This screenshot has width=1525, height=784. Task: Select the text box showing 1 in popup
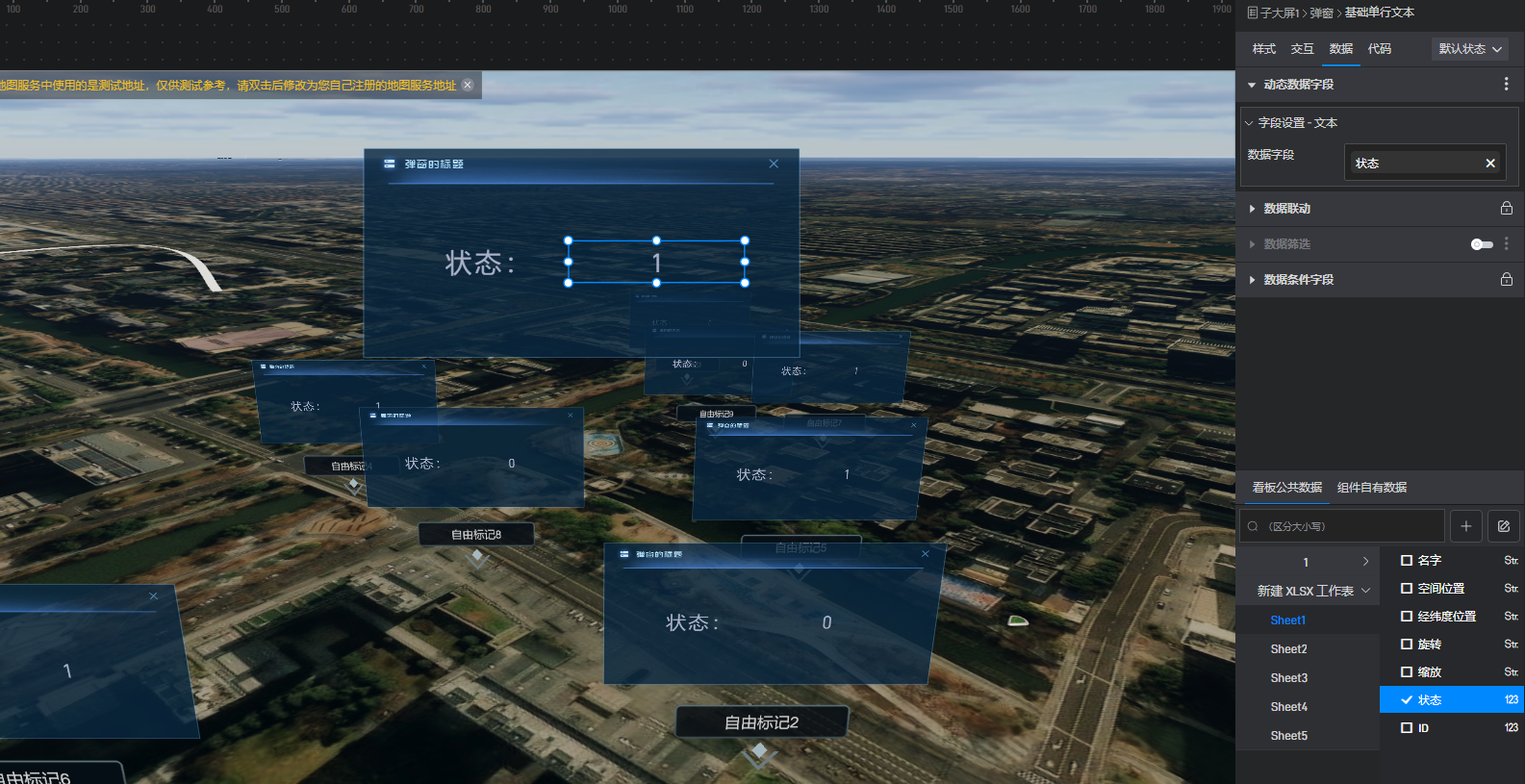tap(656, 262)
